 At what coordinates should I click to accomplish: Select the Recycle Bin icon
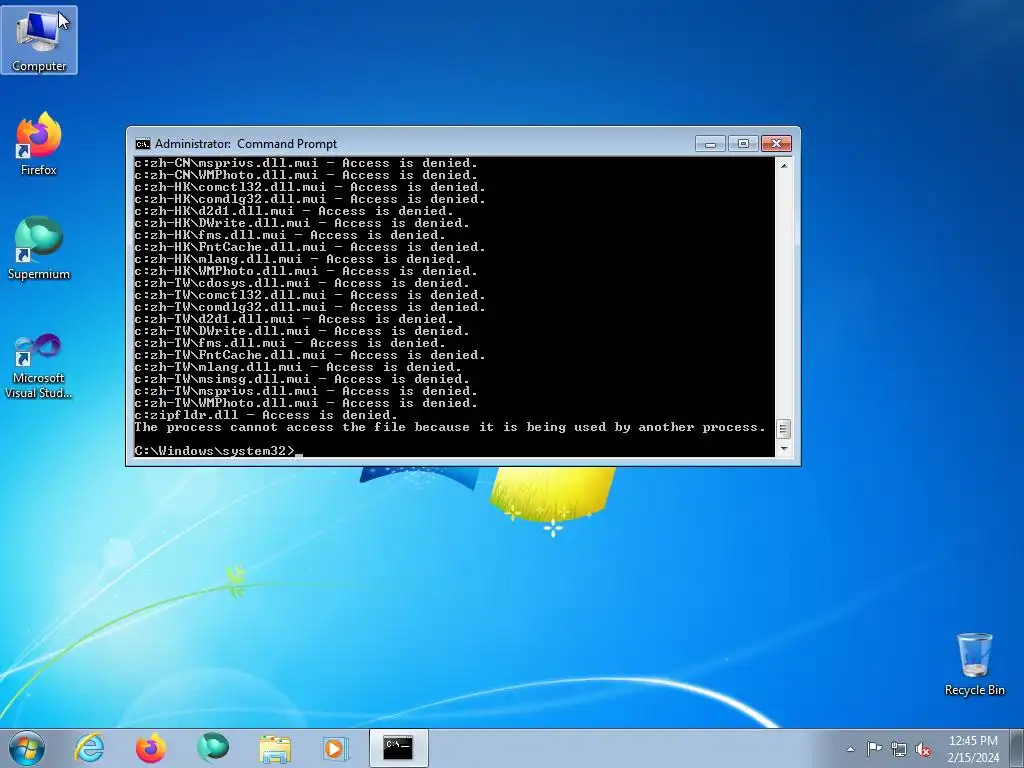(x=974, y=664)
